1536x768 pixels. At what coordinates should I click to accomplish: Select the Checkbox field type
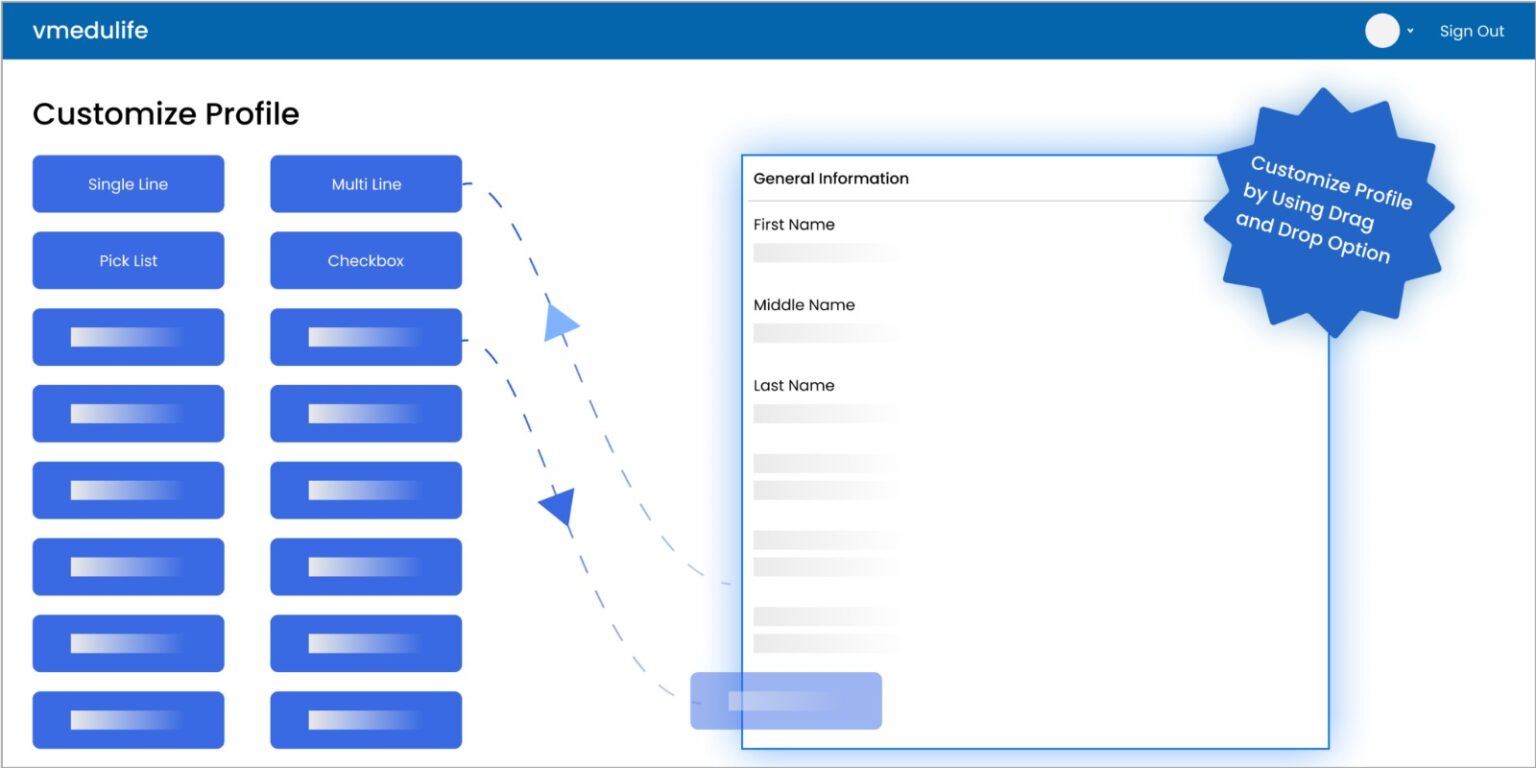tap(365, 260)
